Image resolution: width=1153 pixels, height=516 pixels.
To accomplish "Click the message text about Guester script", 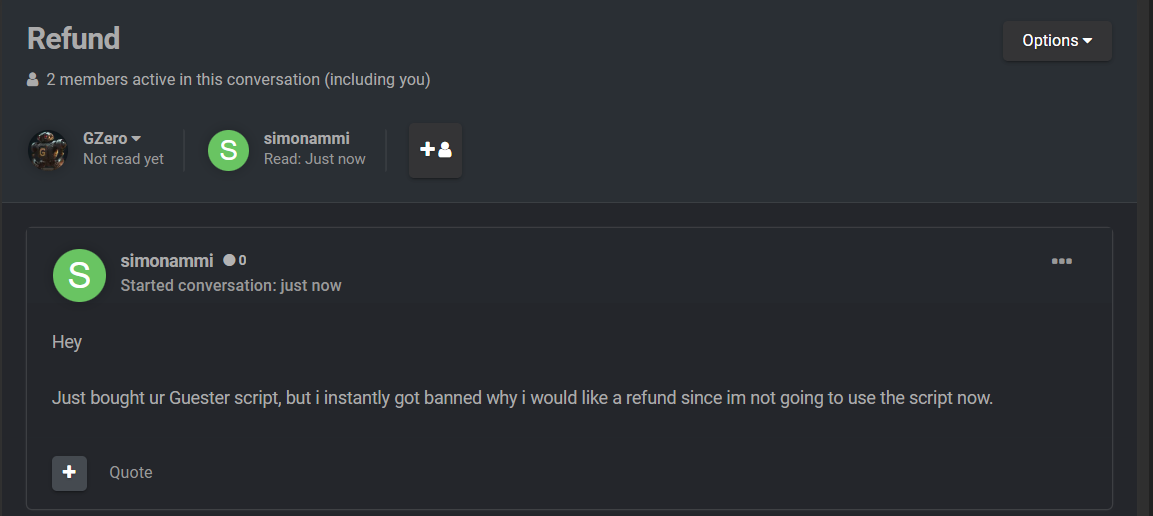I will [523, 398].
